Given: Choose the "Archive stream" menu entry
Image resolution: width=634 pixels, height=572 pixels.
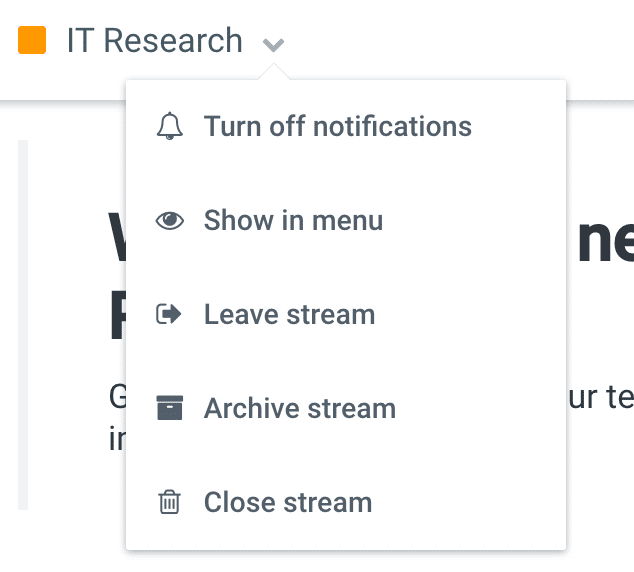Looking at the screenshot, I should pyautogui.click(x=299, y=408).
